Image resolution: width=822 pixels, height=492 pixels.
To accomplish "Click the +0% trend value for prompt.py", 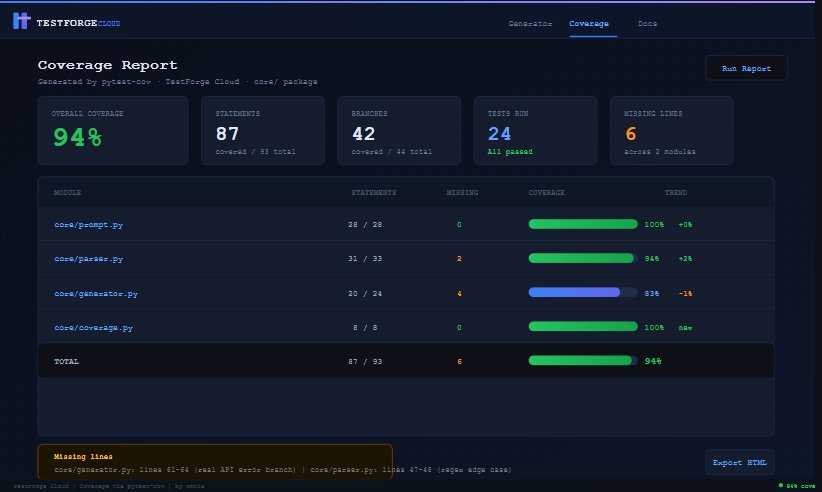I will (685, 225).
